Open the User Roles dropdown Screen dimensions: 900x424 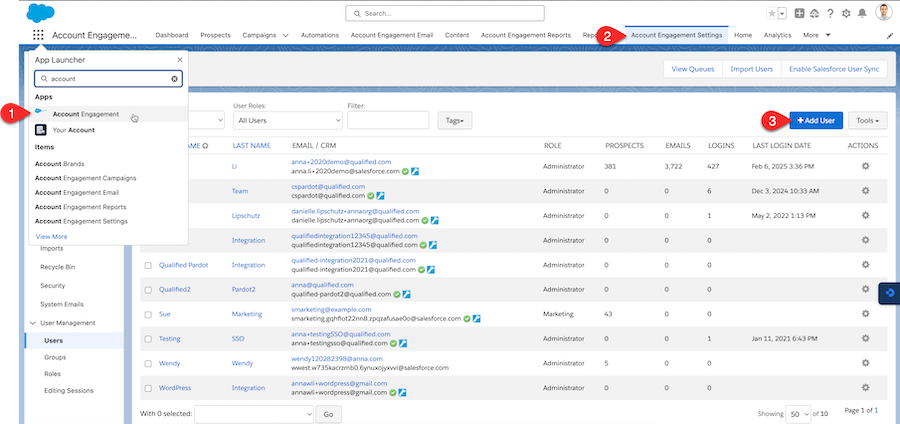click(288, 120)
